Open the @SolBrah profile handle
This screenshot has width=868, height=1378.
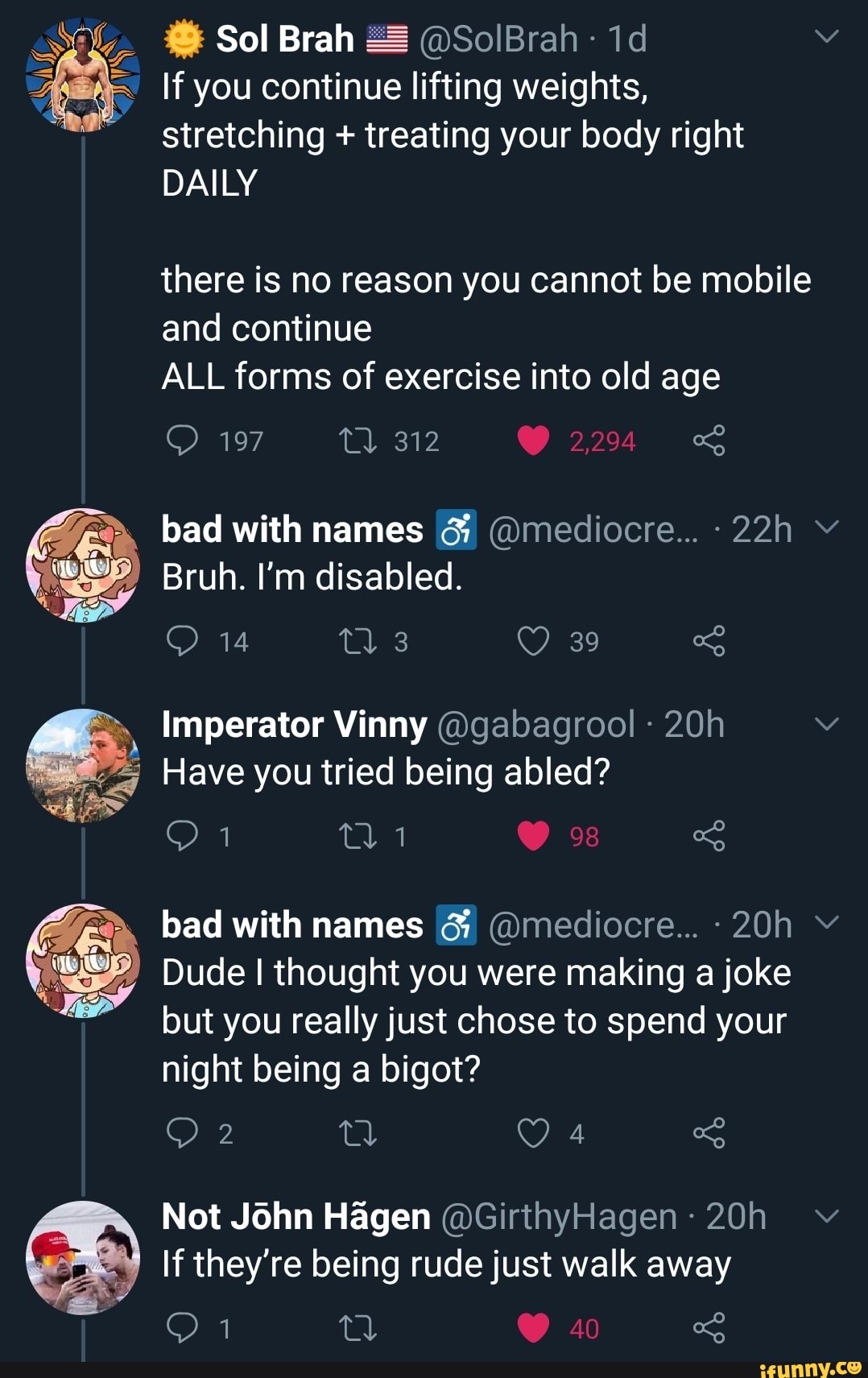click(x=498, y=39)
